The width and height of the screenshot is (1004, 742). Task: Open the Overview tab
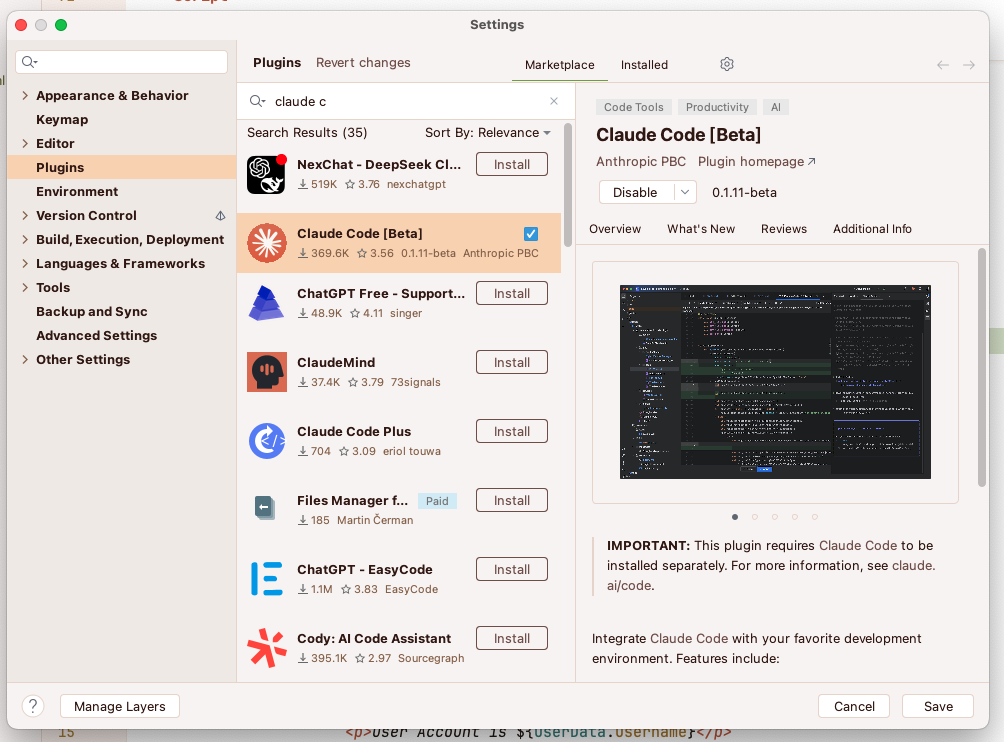615,229
